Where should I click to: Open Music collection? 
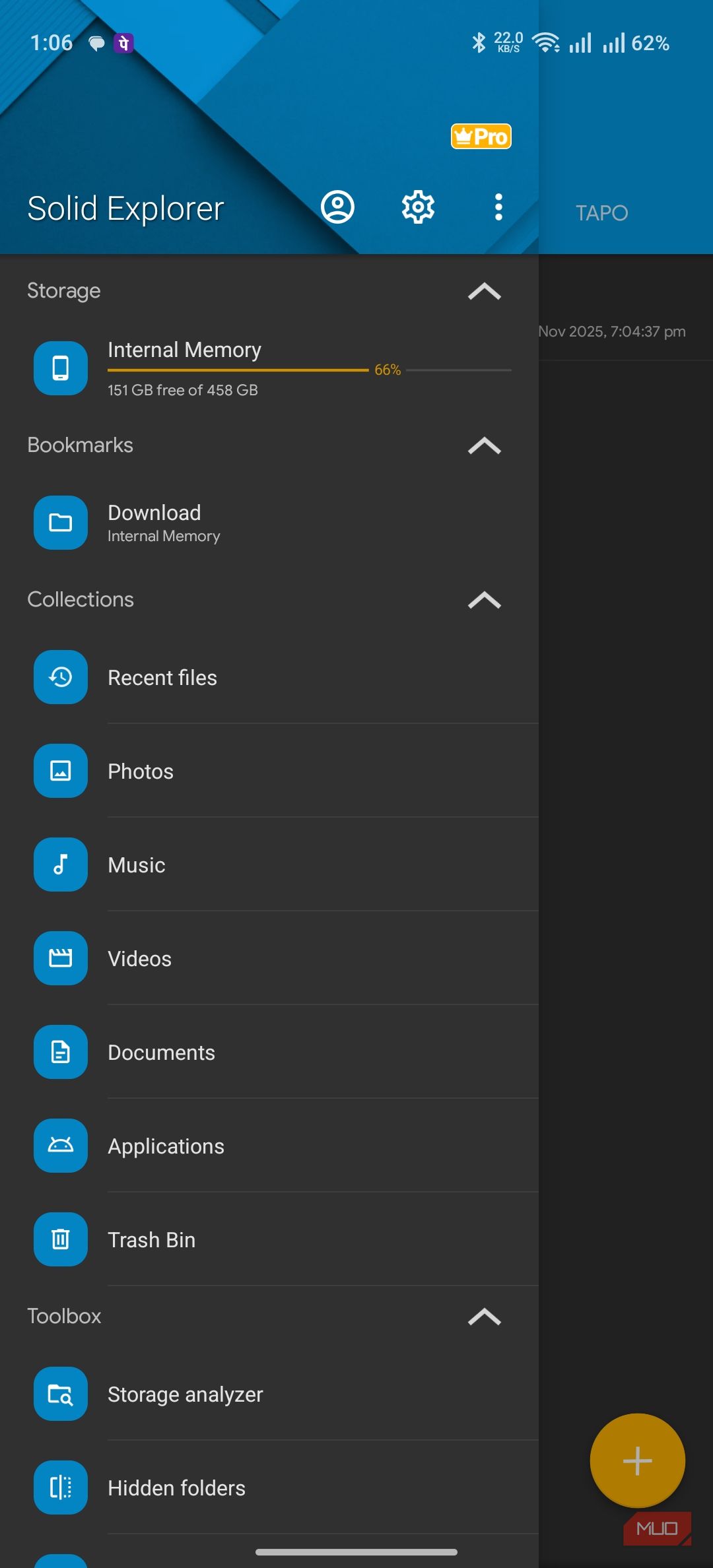(x=269, y=865)
